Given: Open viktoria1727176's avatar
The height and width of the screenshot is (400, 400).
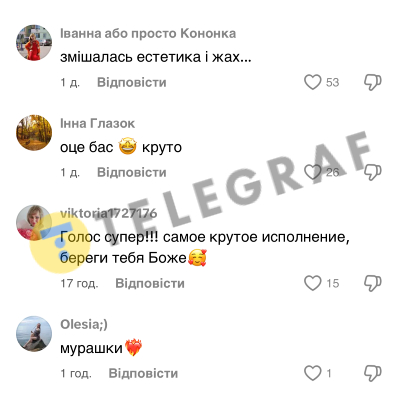Looking at the screenshot, I should tap(34, 223).
